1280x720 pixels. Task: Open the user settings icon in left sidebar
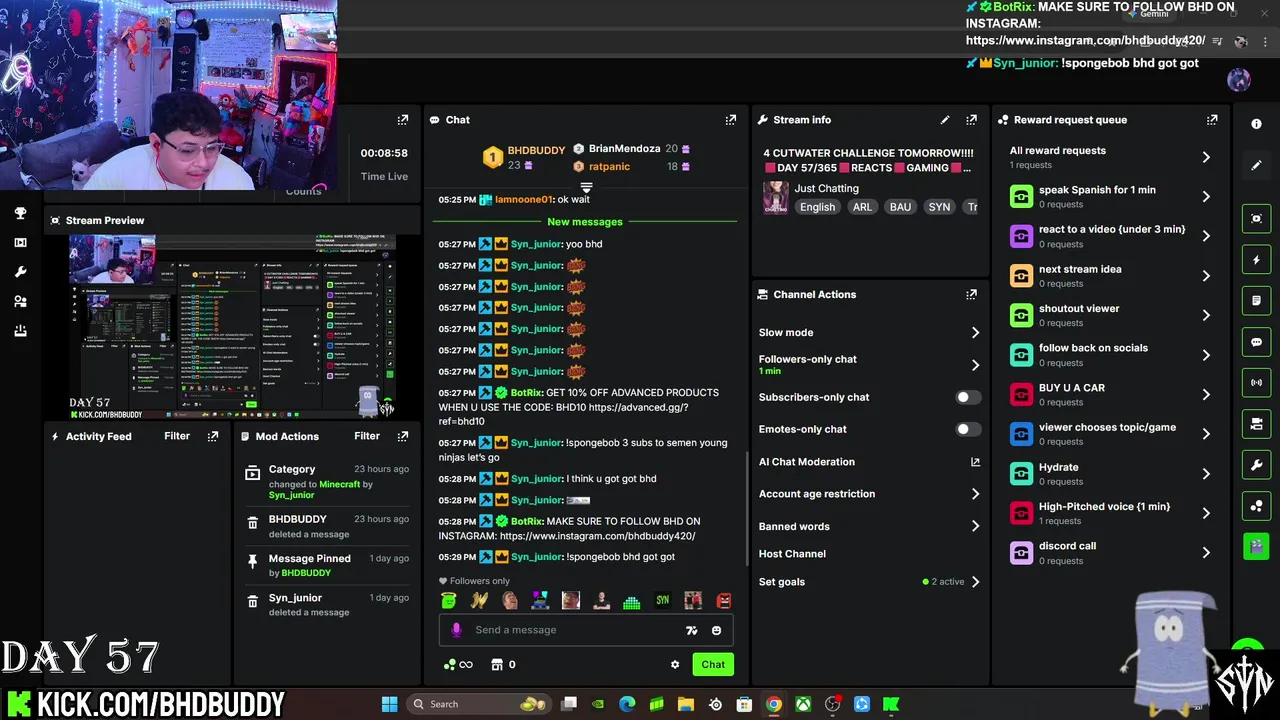coord(20,301)
